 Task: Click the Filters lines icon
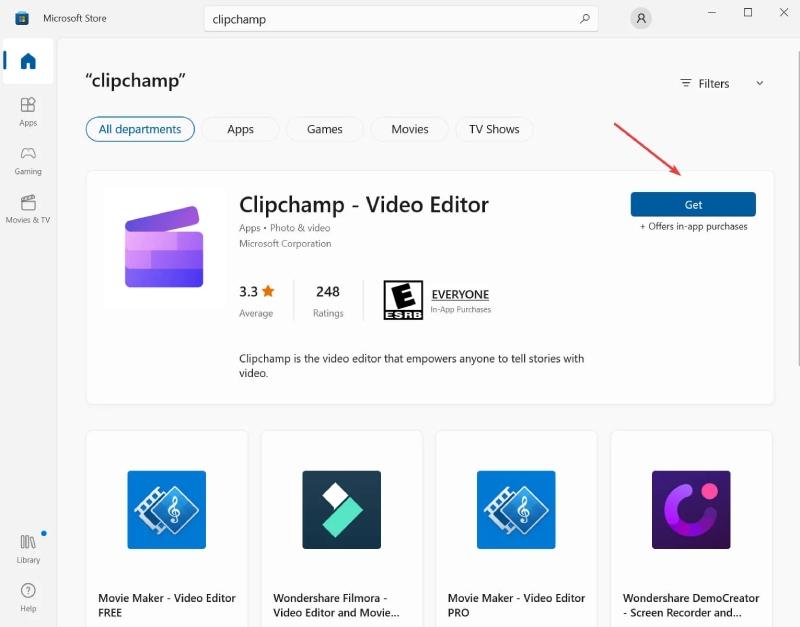686,83
